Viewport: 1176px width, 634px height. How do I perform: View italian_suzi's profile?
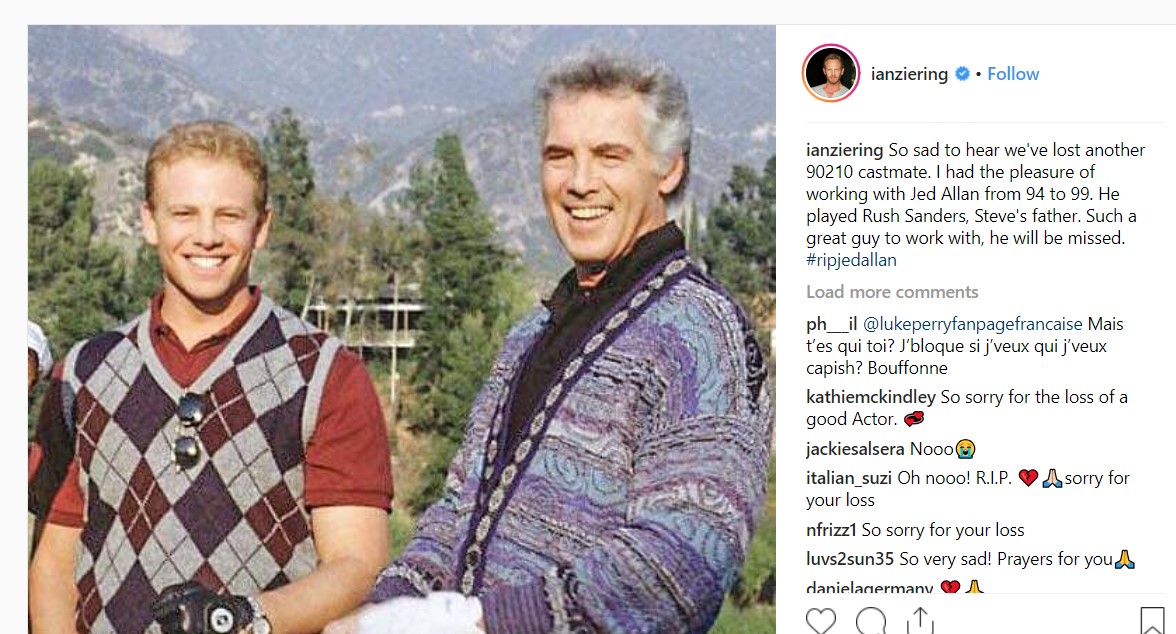pyautogui.click(x=849, y=478)
